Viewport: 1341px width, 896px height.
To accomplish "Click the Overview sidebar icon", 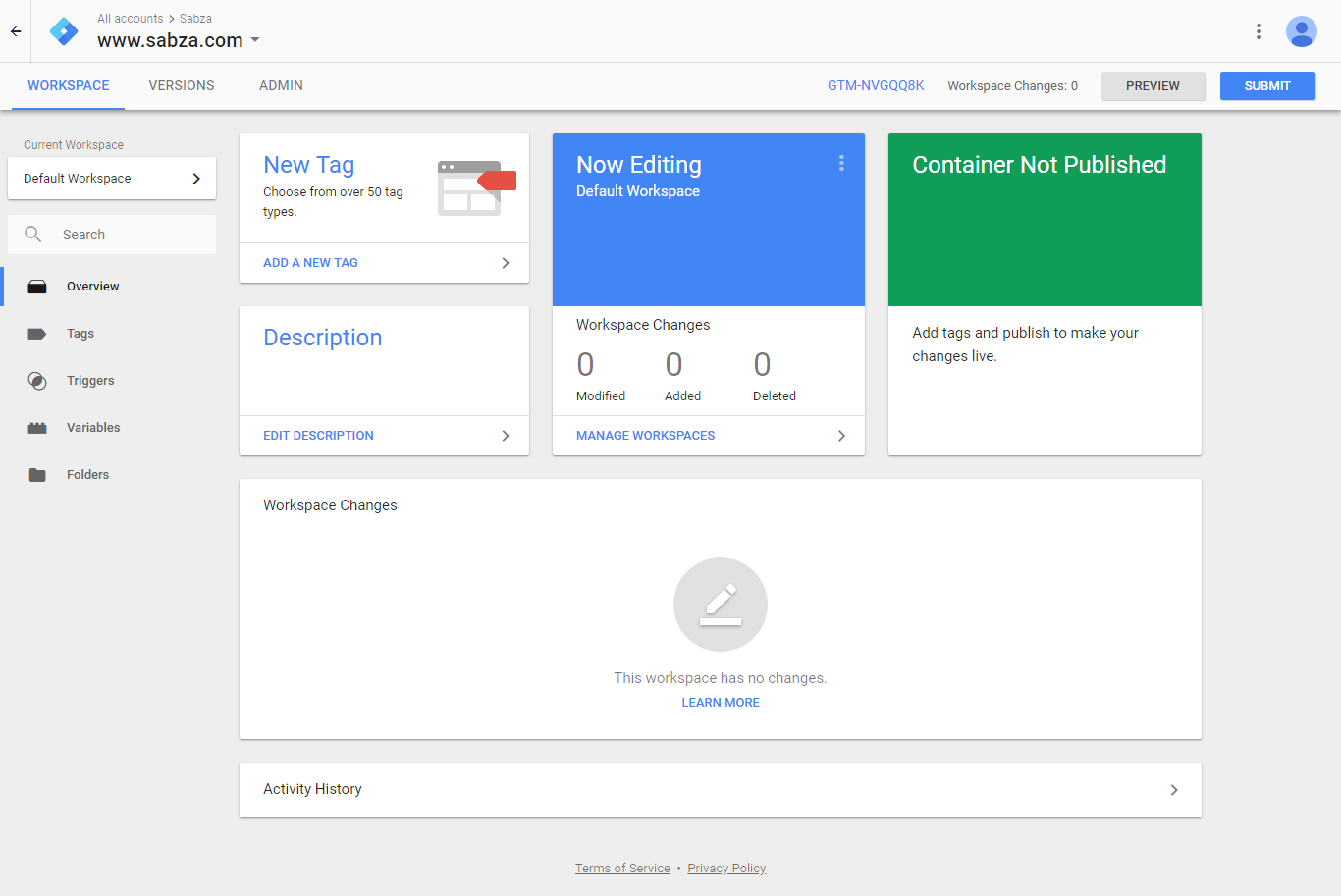I will 37,287.
